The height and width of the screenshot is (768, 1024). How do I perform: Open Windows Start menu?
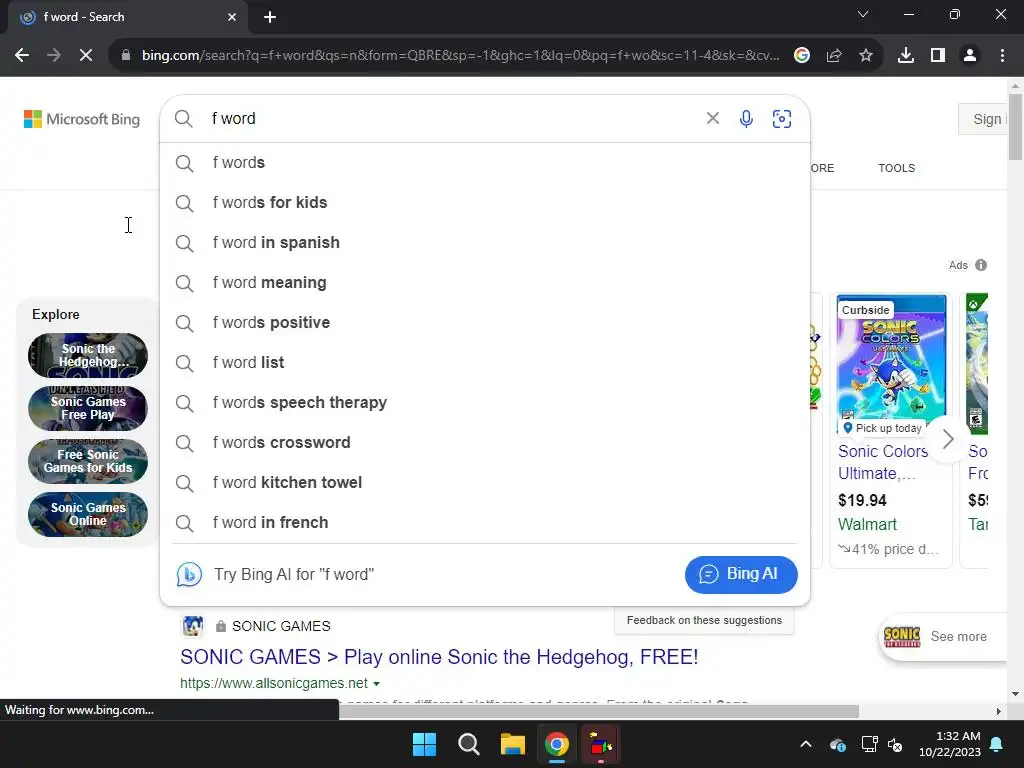click(424, 744)
